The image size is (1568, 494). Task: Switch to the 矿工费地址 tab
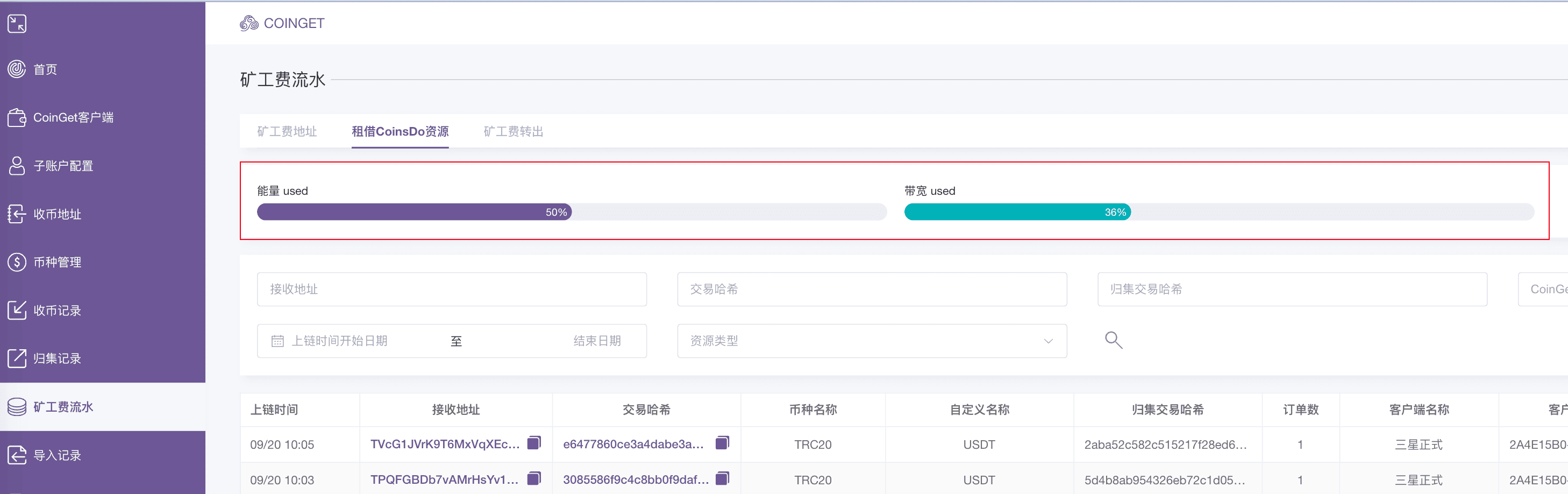tap(287, 131)
